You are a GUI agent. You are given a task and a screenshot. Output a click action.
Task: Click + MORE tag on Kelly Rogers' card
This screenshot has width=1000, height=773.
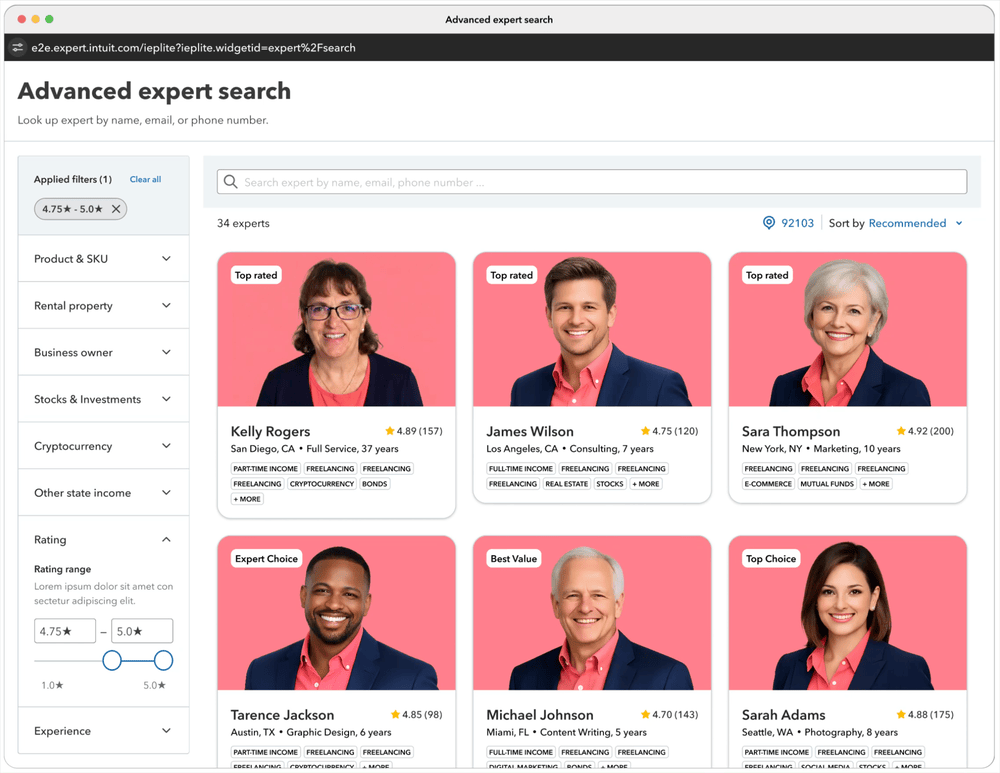point(247,499)
